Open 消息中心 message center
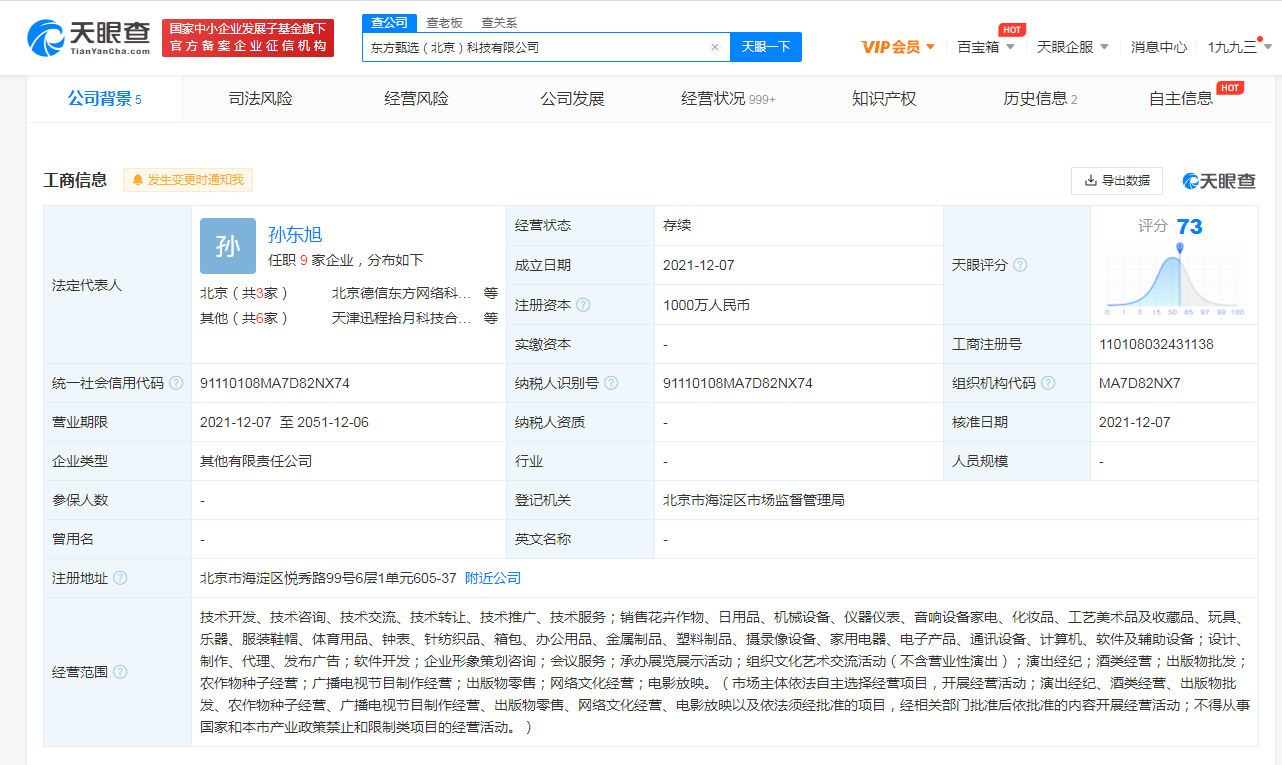Screen dimensions: 1282x765 coord(1159,47)
